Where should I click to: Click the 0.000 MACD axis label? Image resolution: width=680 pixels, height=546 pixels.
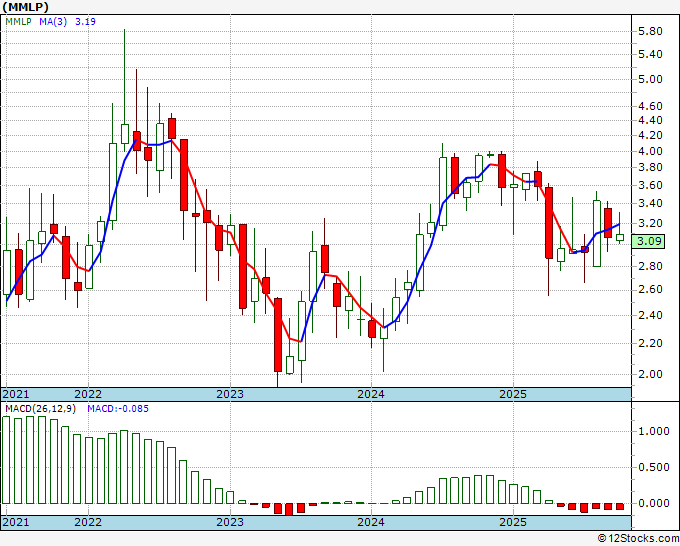pyautogui.click(x=652, y=504)
